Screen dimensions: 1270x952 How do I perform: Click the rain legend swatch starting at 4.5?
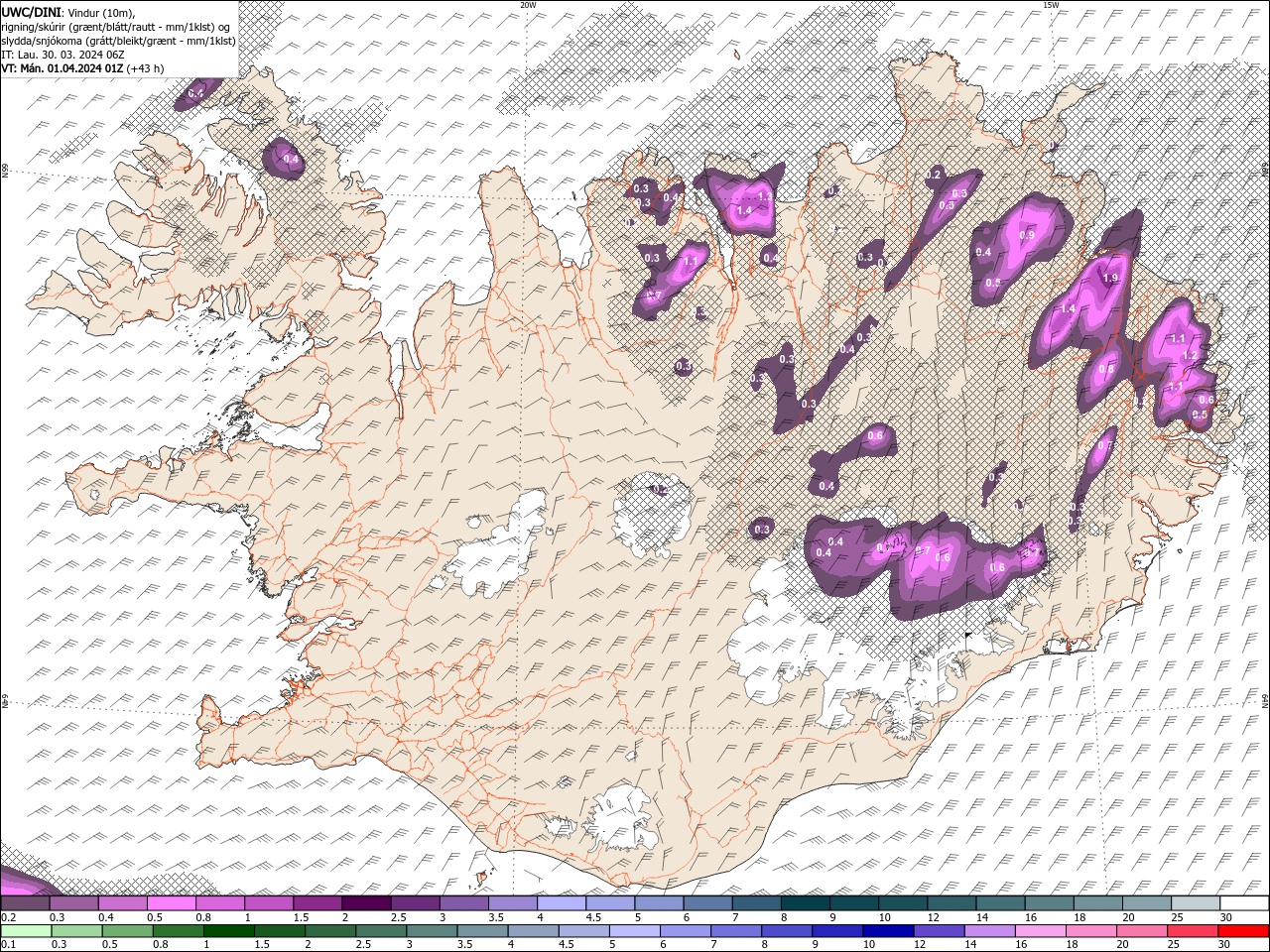(x=583, y=931)
